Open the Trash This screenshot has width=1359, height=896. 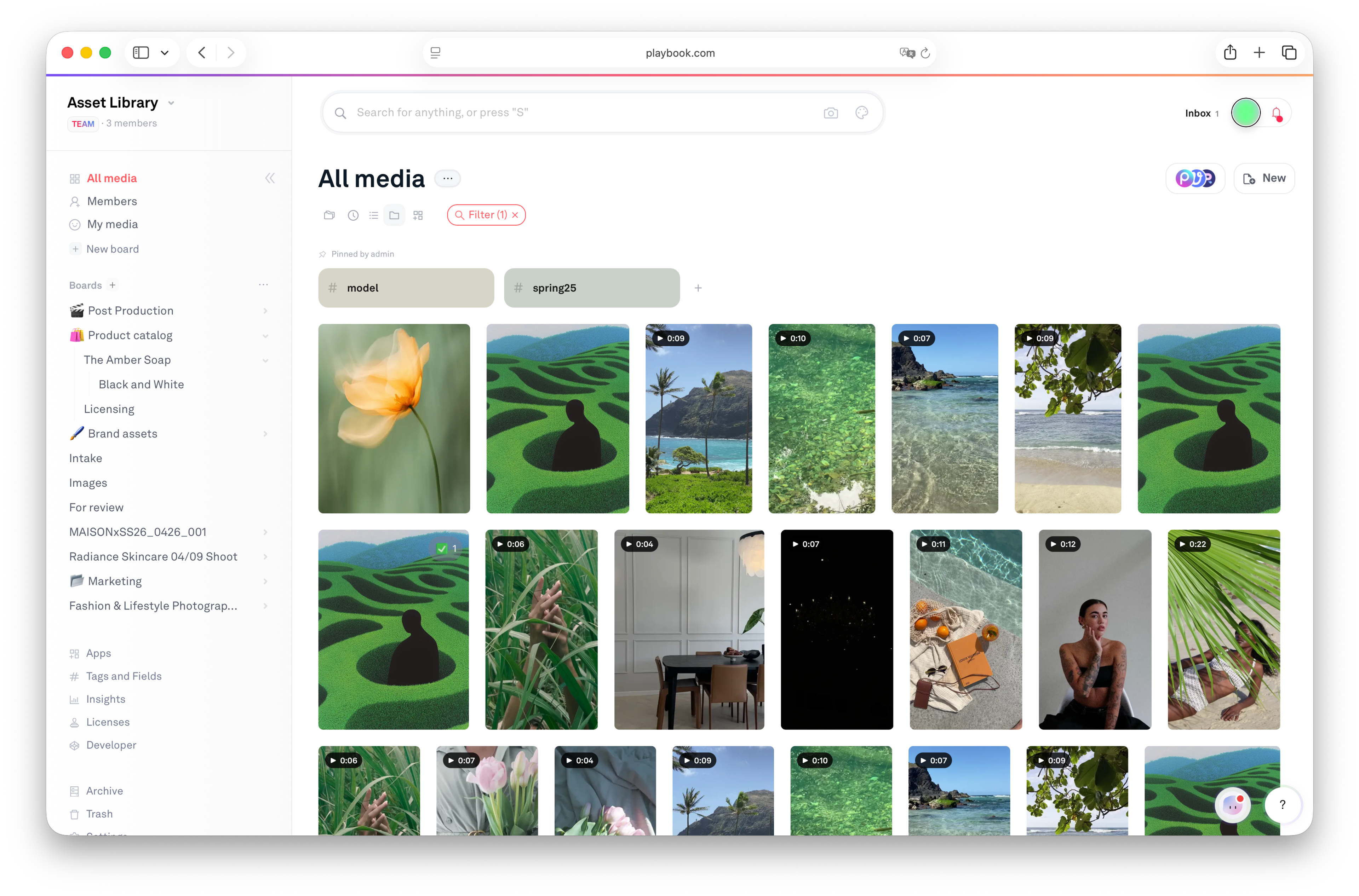99,814
